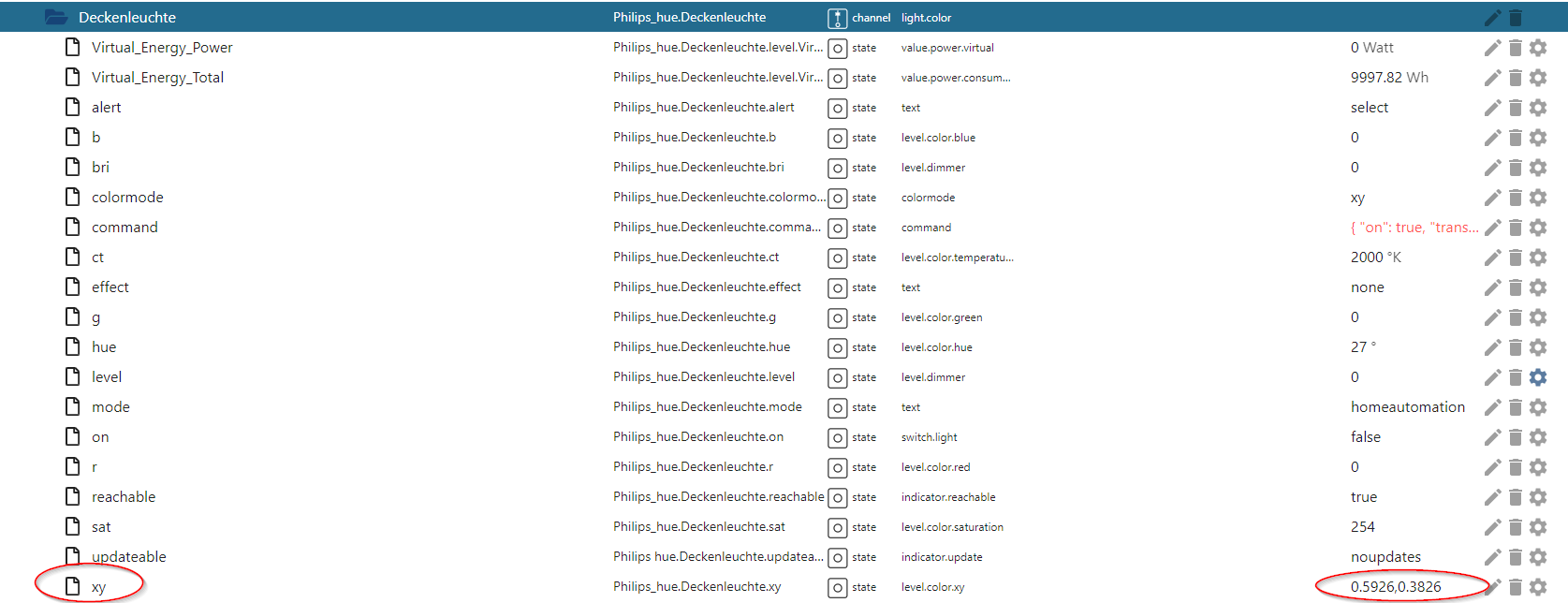Image resolution: width=1568 pixels, height=603 pixels.
Task: Click the red command JSON value
Action: click(1414, 228)
